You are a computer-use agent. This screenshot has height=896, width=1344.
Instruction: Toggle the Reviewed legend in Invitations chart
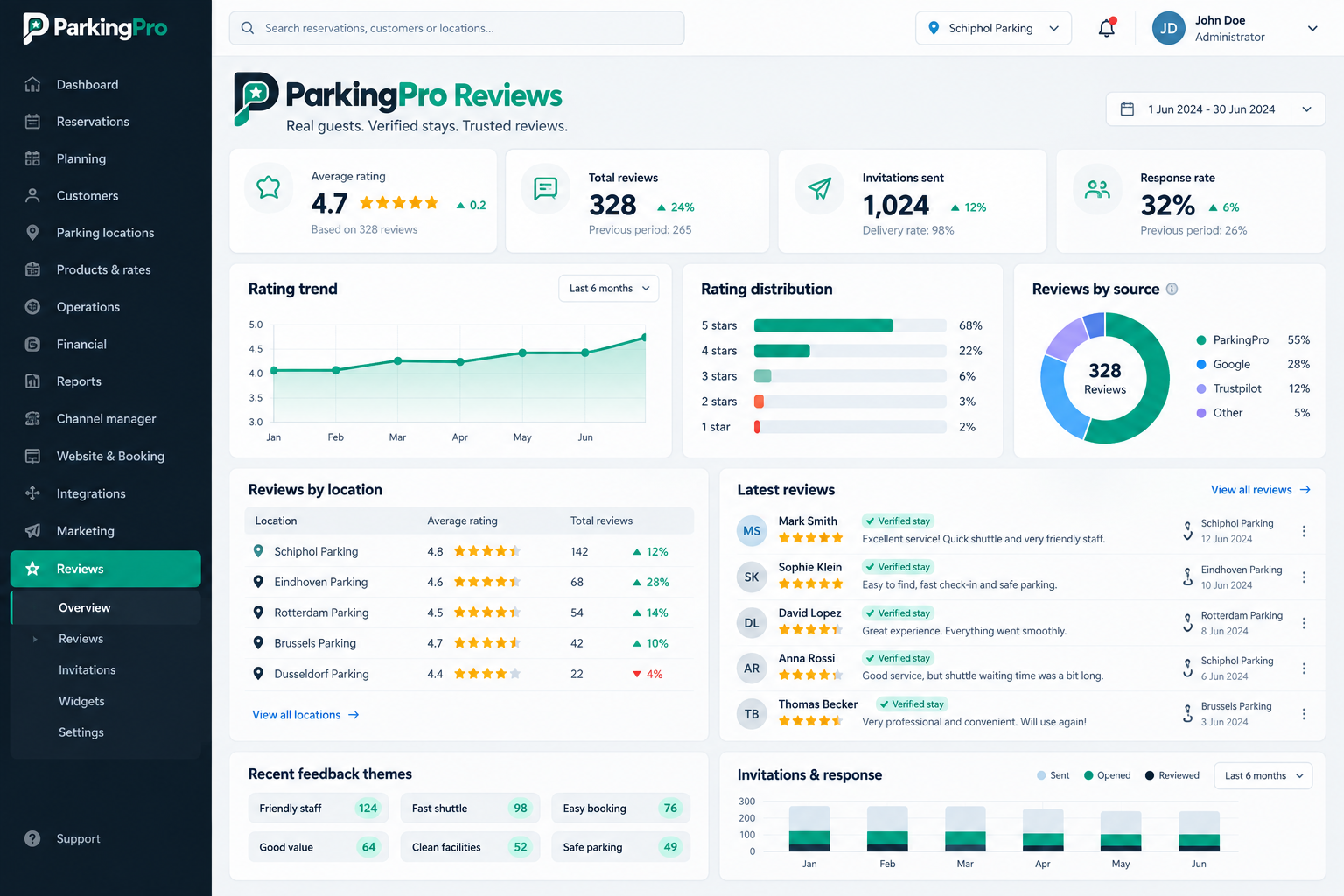coord(1172,775)
